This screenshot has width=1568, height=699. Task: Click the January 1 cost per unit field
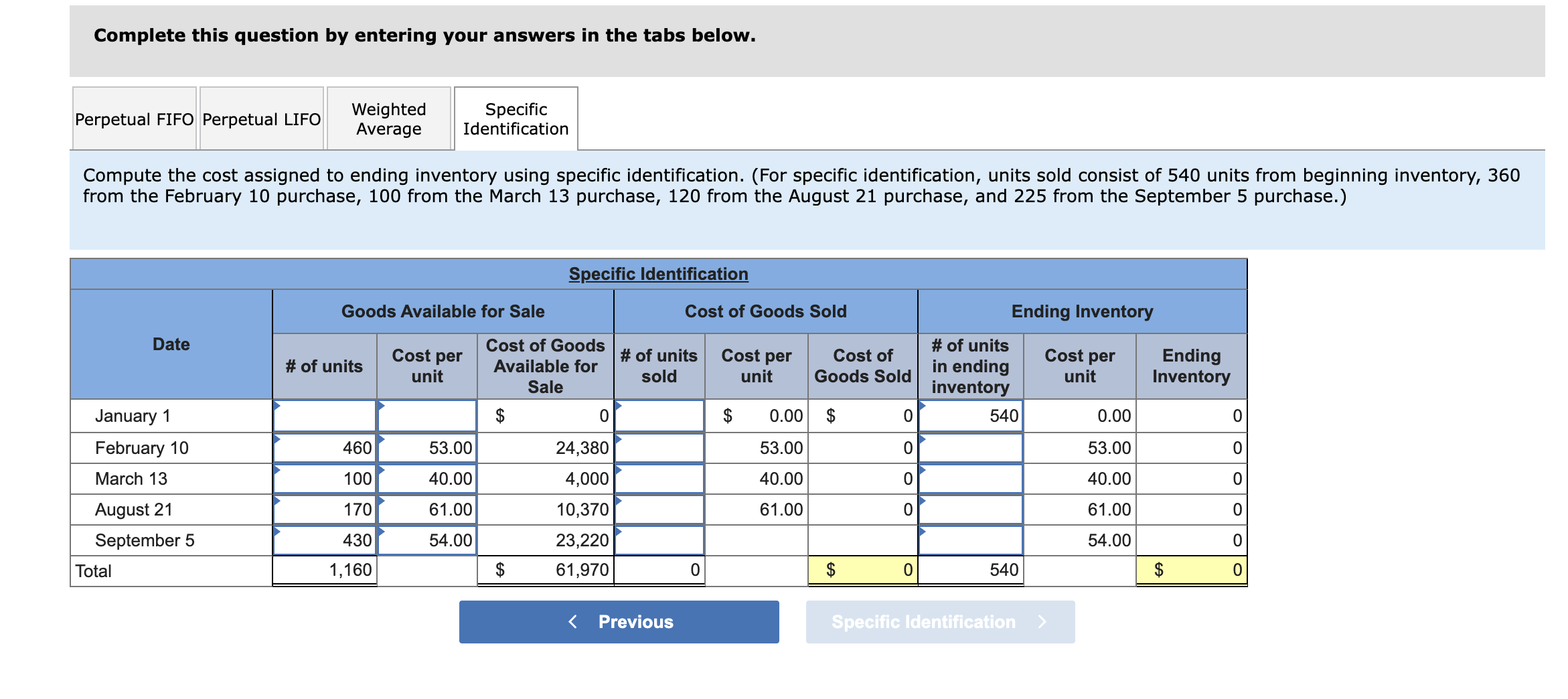[426, 415]
